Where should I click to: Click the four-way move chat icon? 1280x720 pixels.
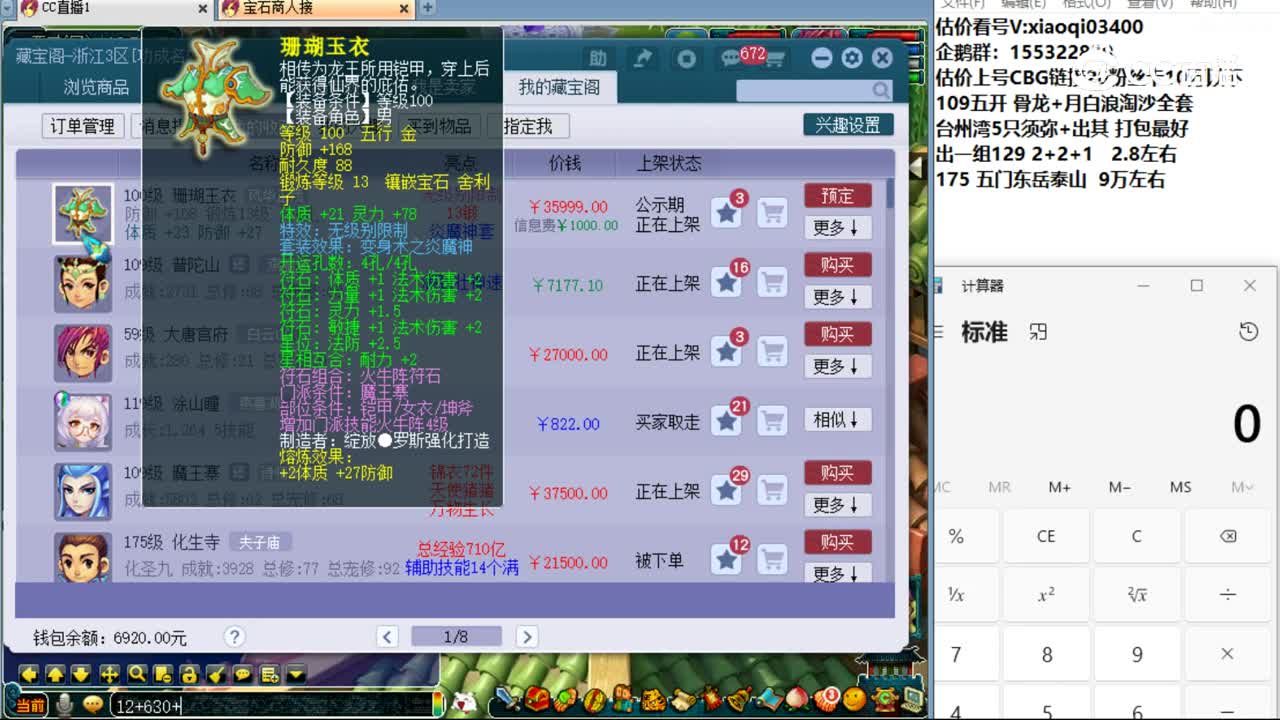(x=109, y=674)
